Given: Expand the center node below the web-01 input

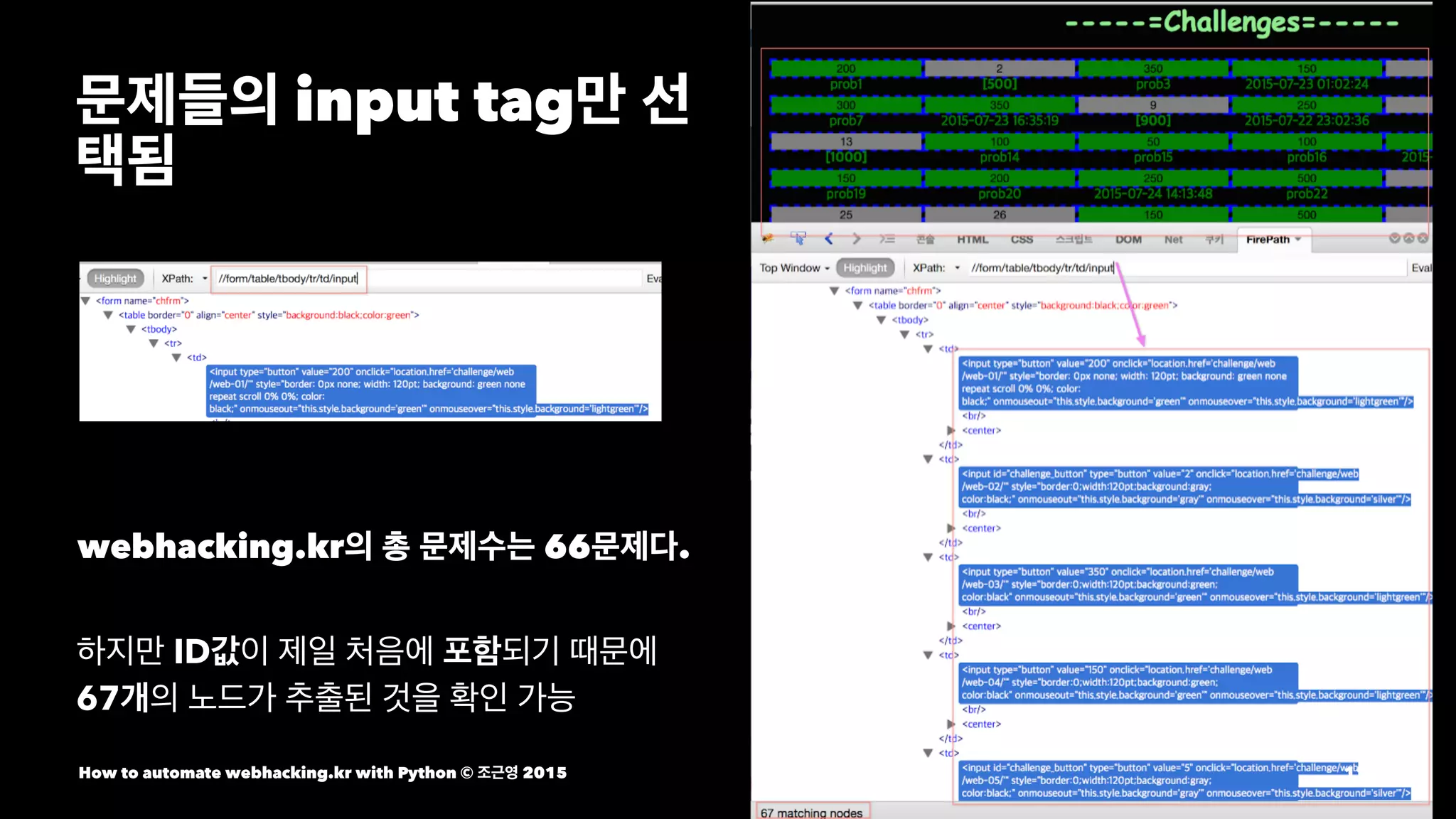Looking at the screenshot, I should point(951,431).
